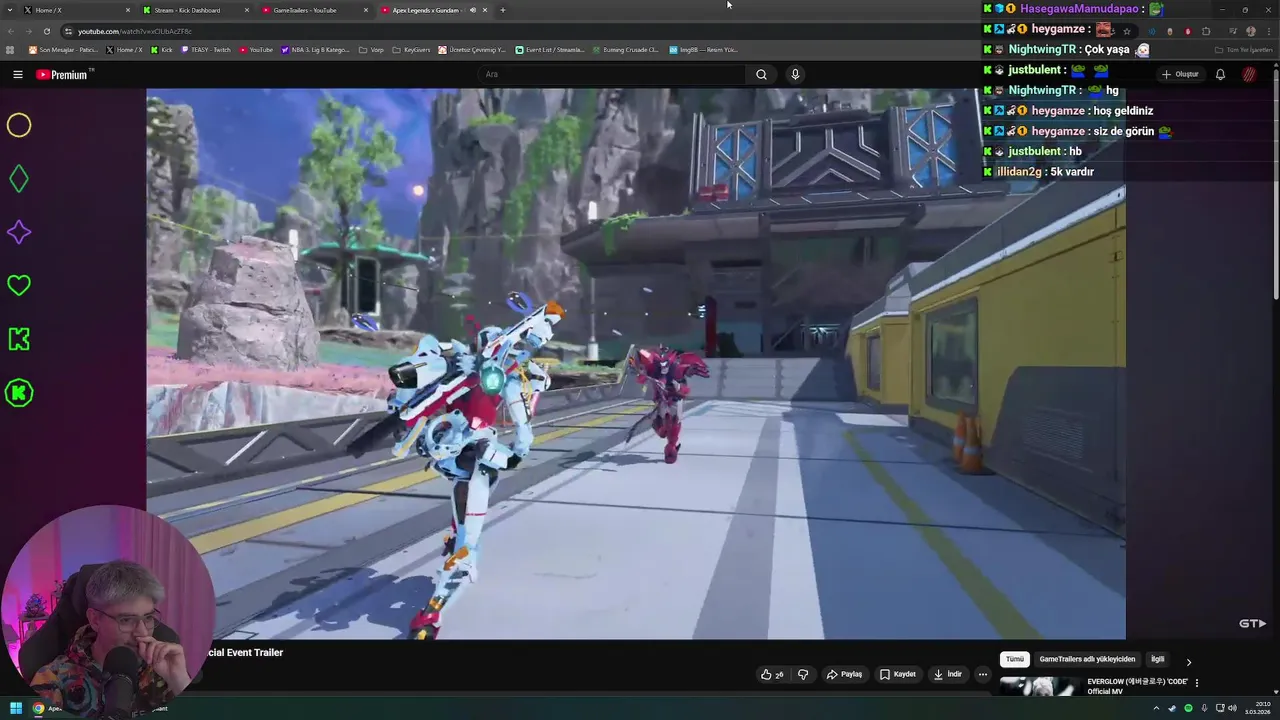1280x720 pixels.
Task: Open the Home / X bookmark
Action: (125, 49)
